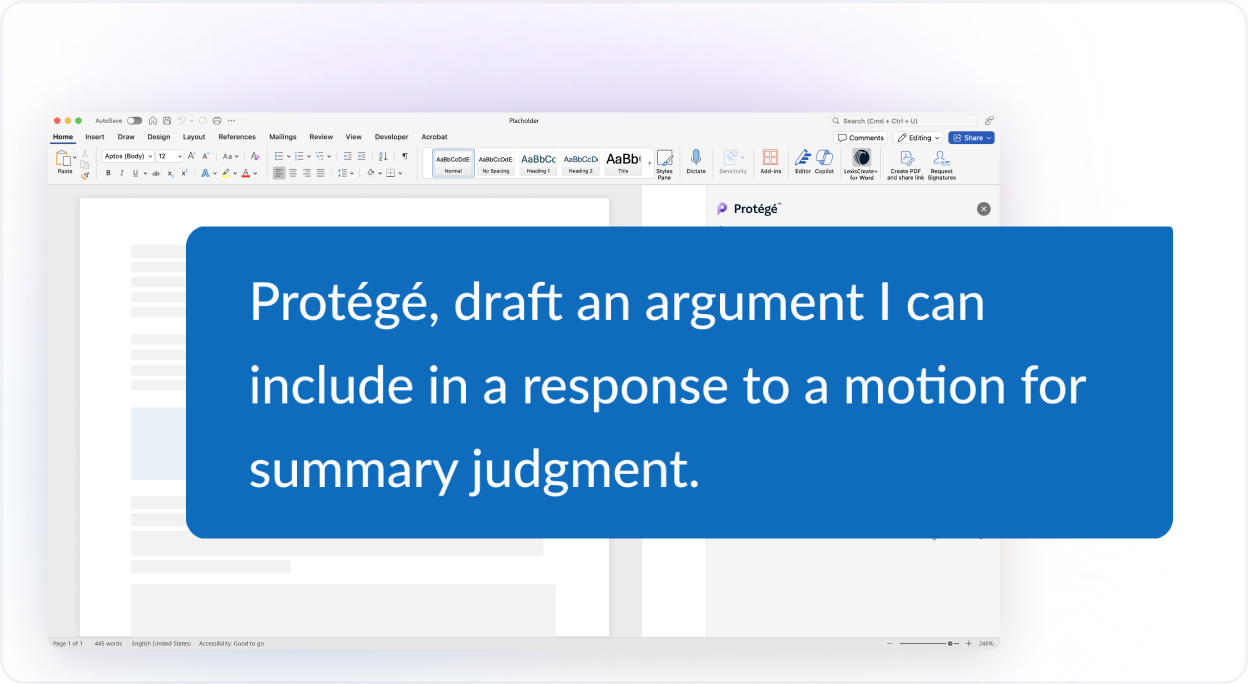
Task: Click the Print icon in title bar
Action: (217, 121)
